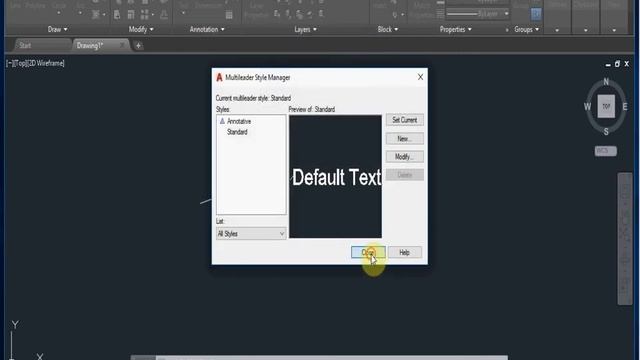Image resolution: width=640 pixels, height=360 pixels.
Task: Click the S compass direction on ViewCube
Action: click(x=606, y=131)
